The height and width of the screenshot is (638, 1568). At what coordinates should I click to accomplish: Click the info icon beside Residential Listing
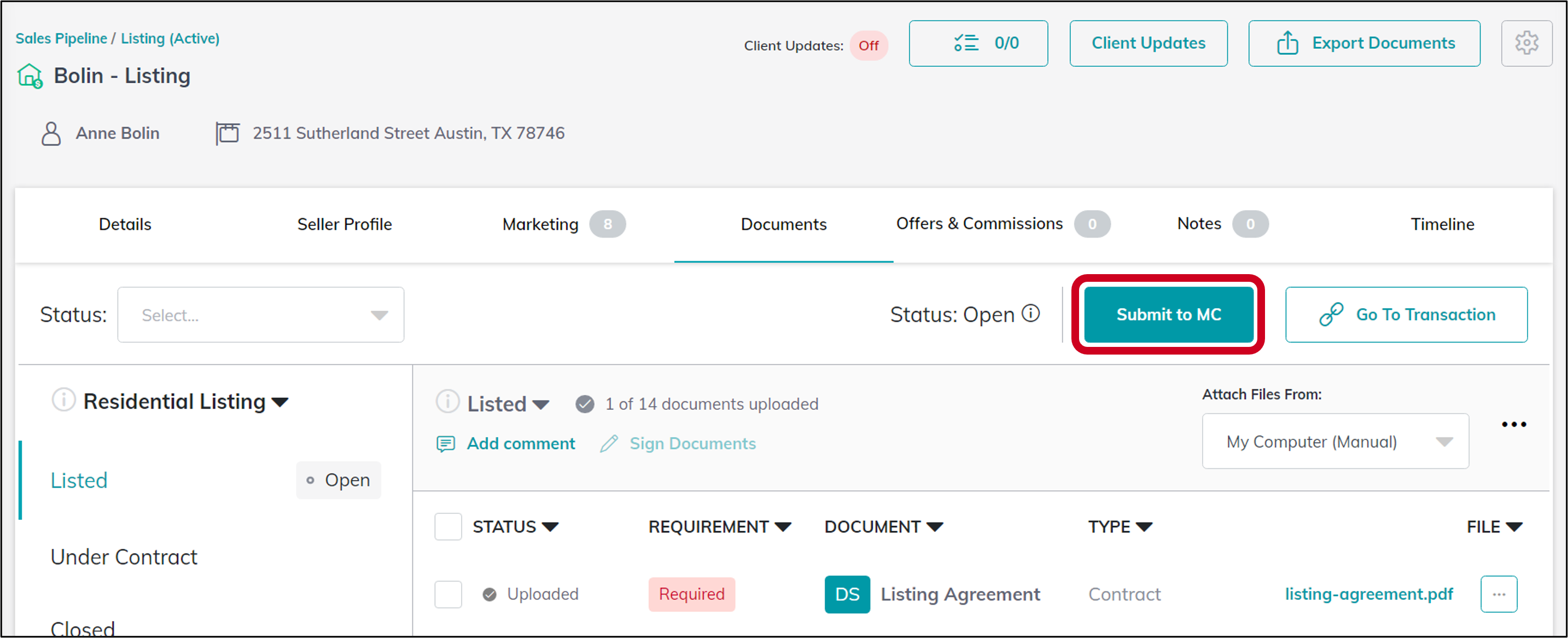[63, 400]
